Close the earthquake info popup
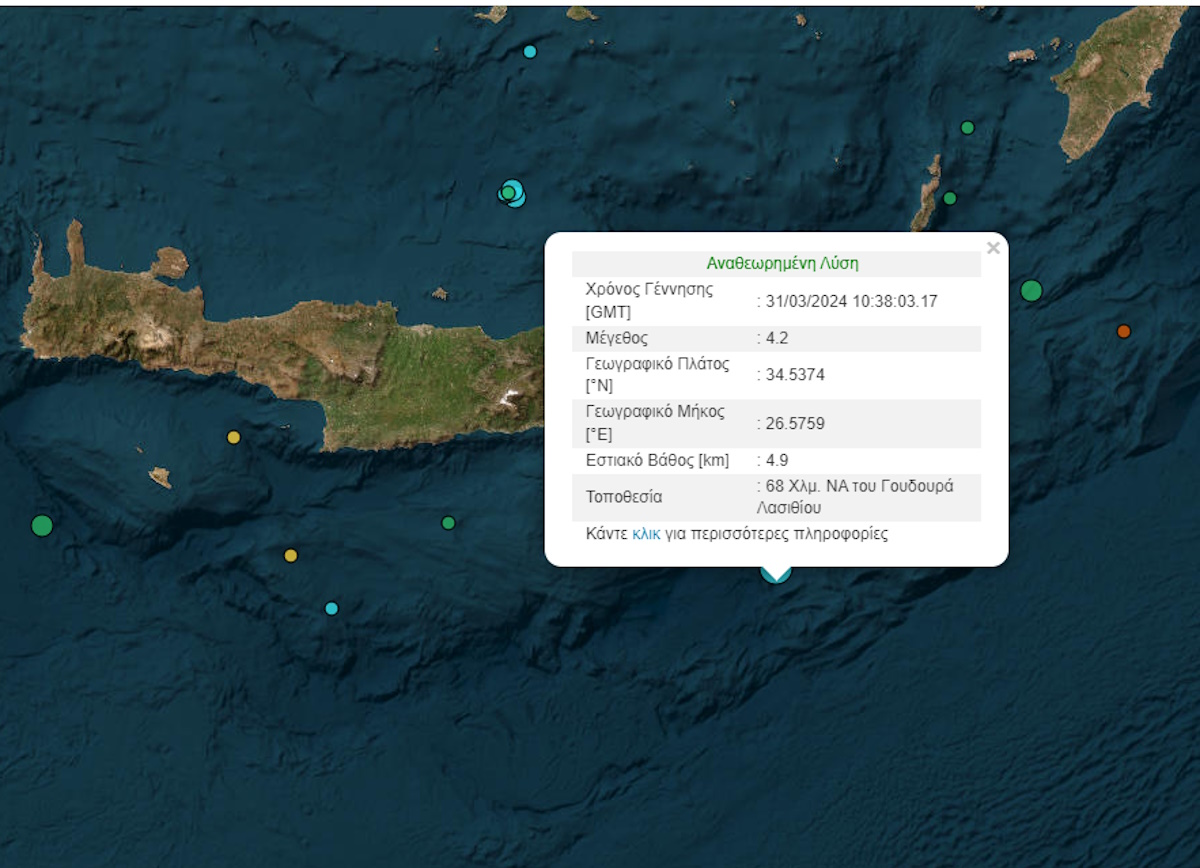 pyautogui.click(x=993, y=248)
